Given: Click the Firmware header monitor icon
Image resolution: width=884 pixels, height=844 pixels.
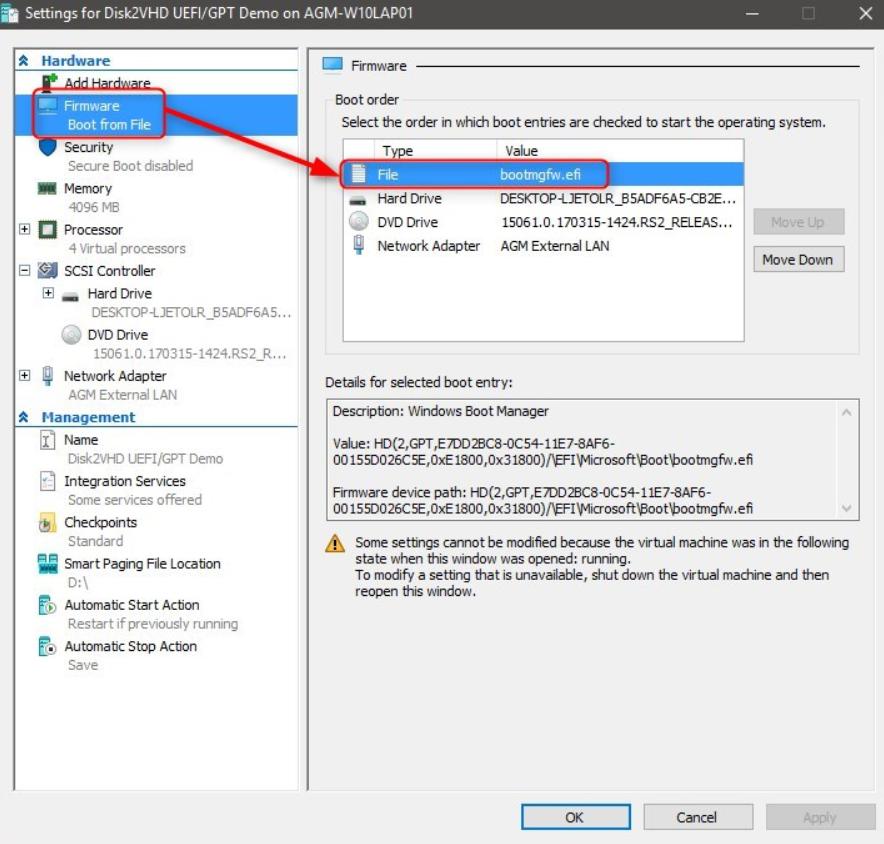Looking at the screenshot, I should [x=333, y=65].
